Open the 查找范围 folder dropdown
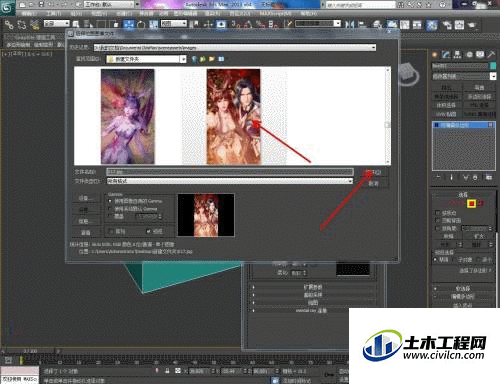This screenshot has height=384, width=500. click(x=183, y=59)
